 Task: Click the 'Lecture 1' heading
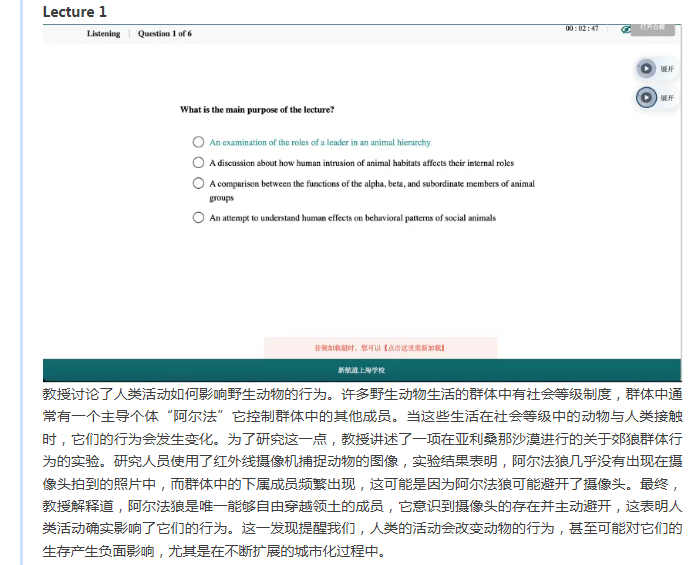(x=75, y=12)
